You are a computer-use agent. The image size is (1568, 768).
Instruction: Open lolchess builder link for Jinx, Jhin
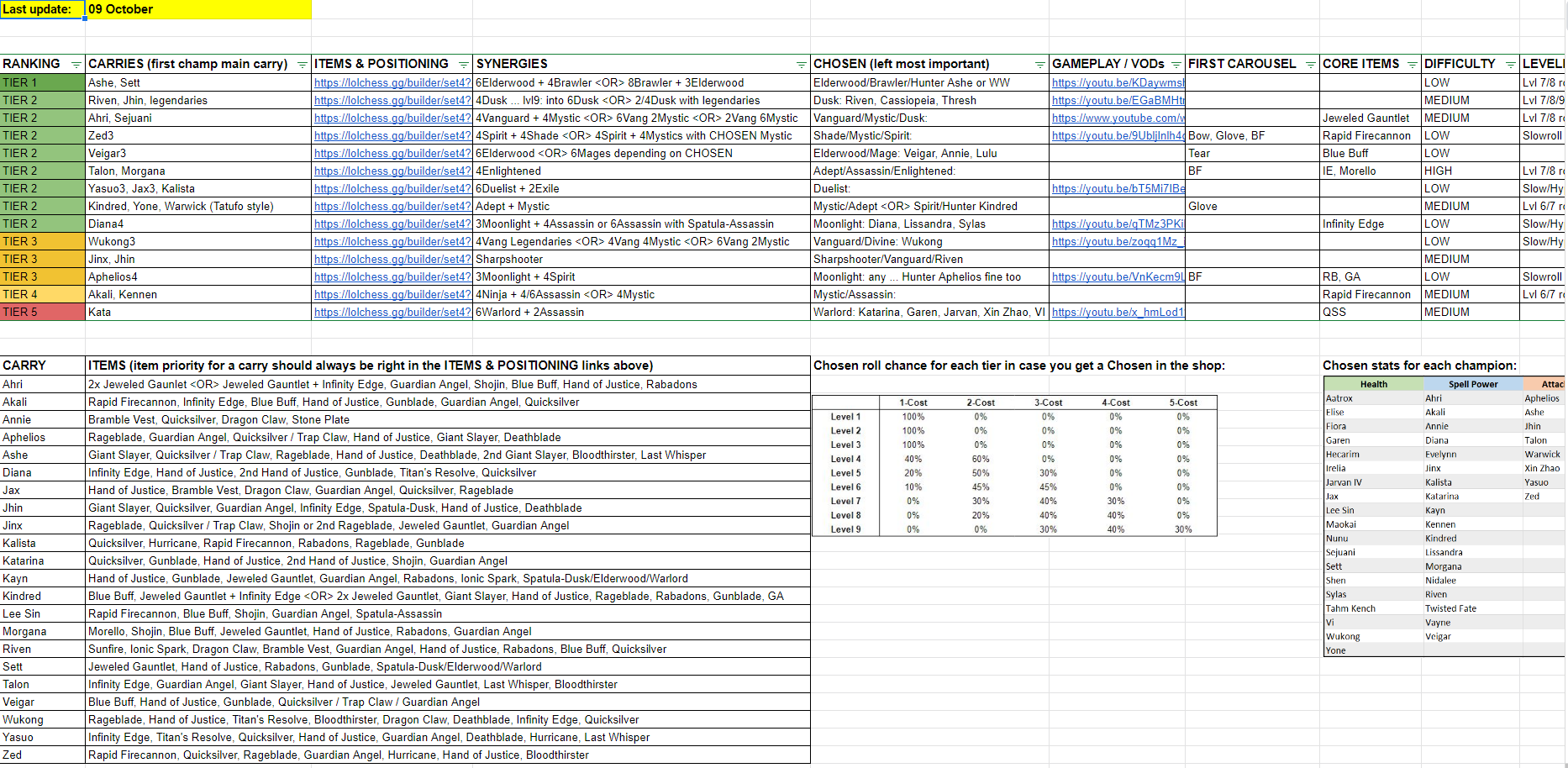pyautogui.click(x=392, y=259)
